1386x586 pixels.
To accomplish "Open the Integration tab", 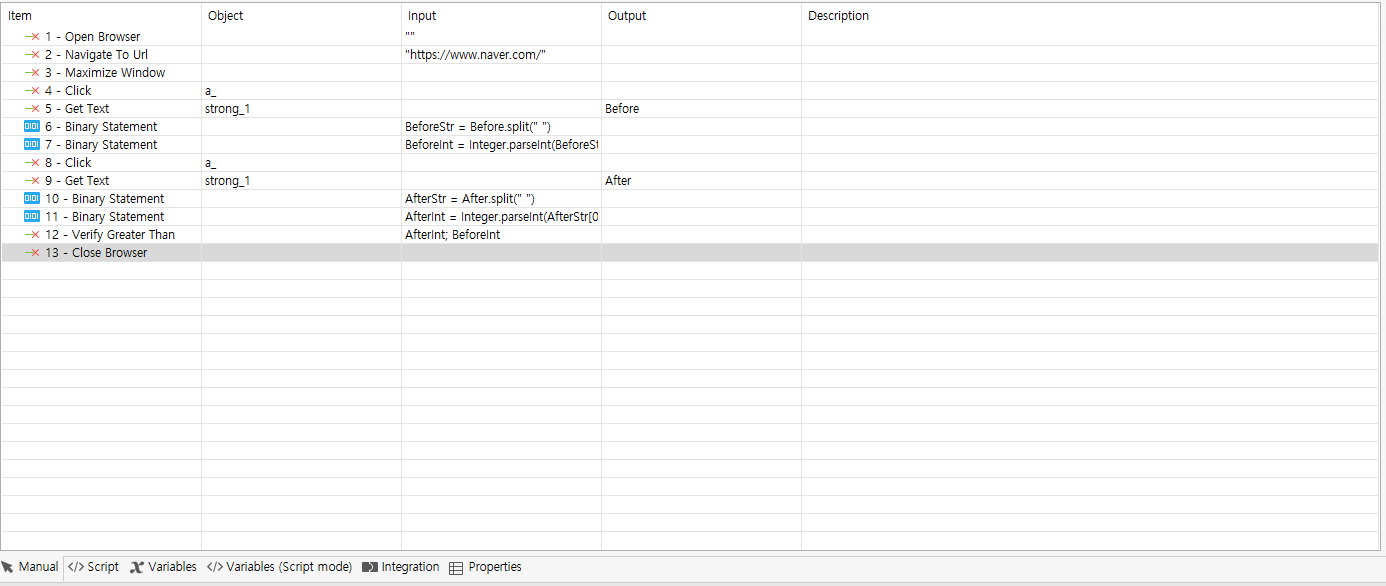I will [x=401, y=567].
